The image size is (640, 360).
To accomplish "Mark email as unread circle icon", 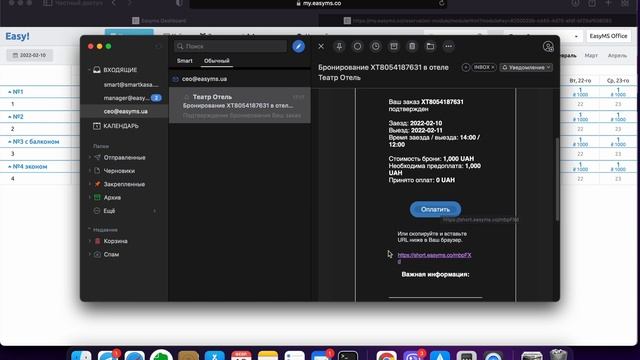I will tap(358, 47).
